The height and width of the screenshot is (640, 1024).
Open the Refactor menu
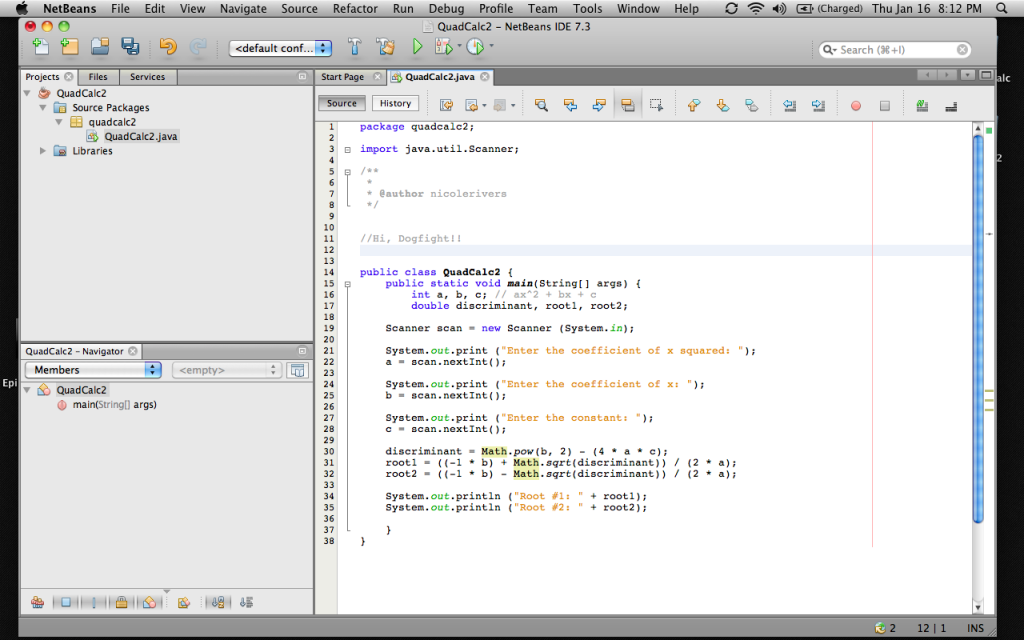[x=355, y=9]
